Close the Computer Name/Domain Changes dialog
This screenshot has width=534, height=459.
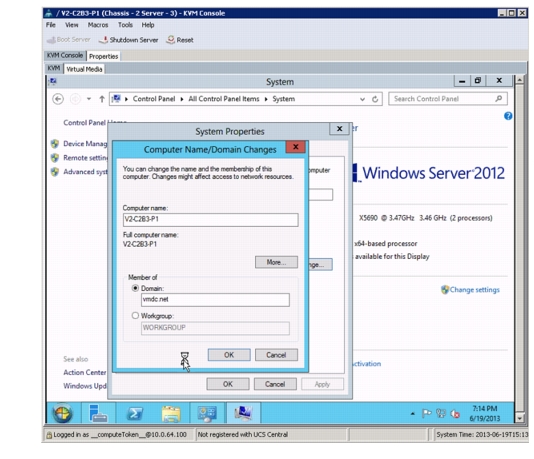click(x=296, y=147)
